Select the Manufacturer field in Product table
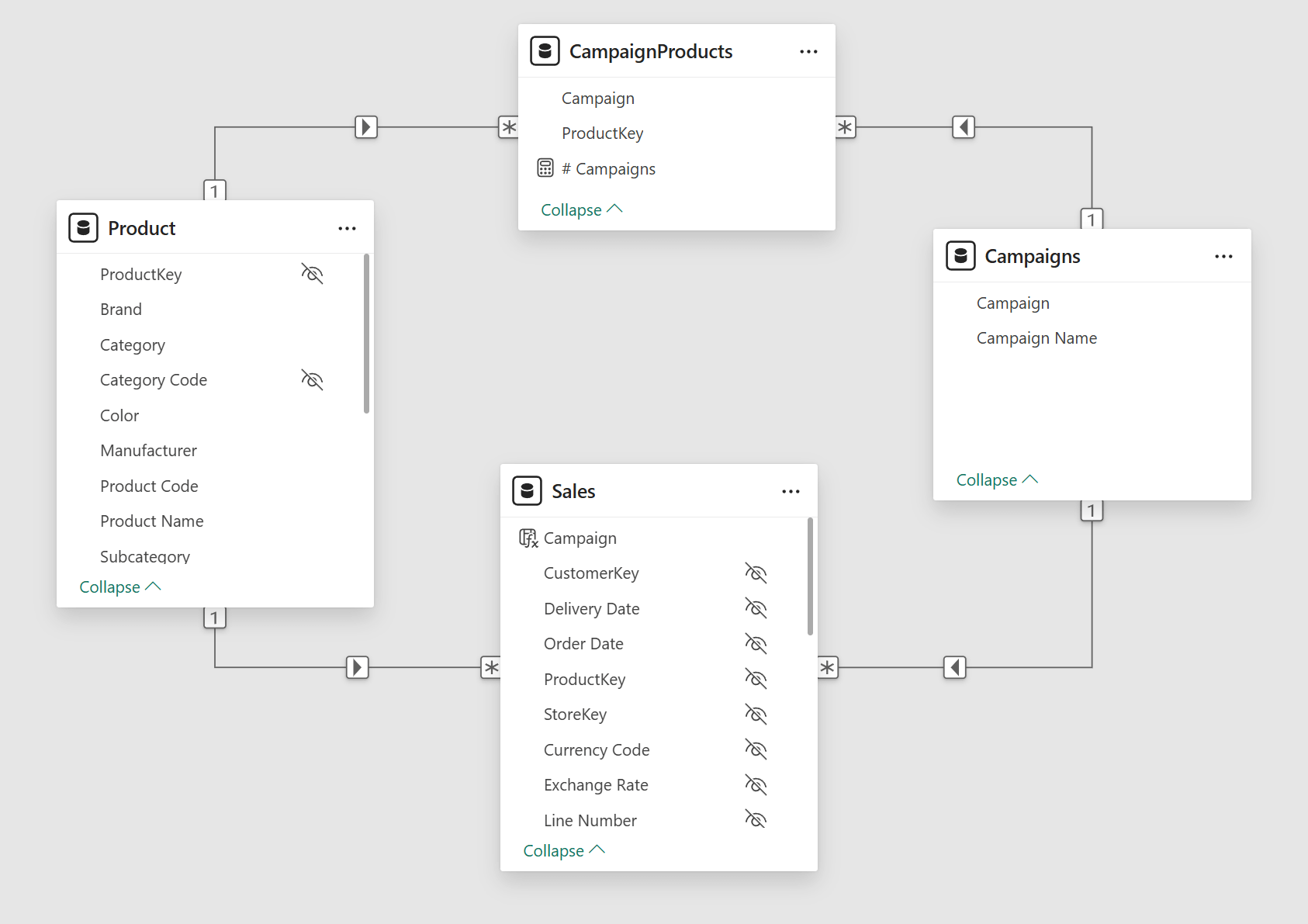The image size is (1308, 924). (148, 451)
